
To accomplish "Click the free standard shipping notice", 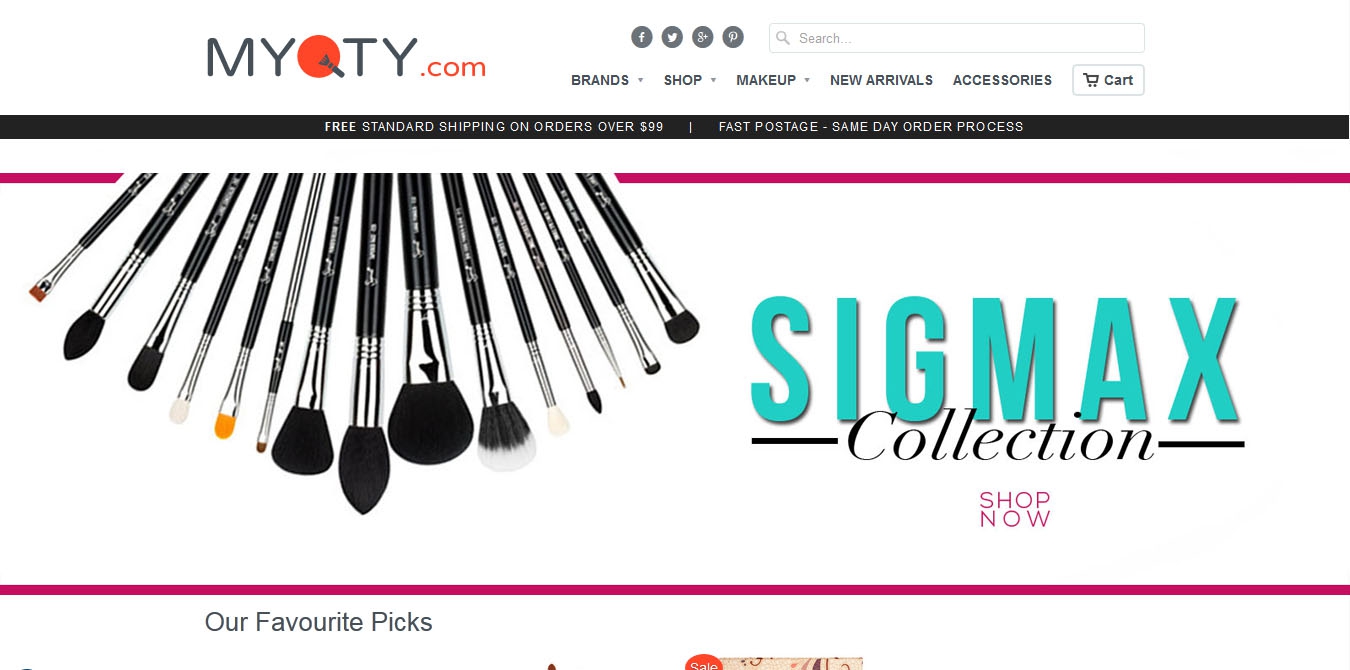I will click(x=494, y=127).
